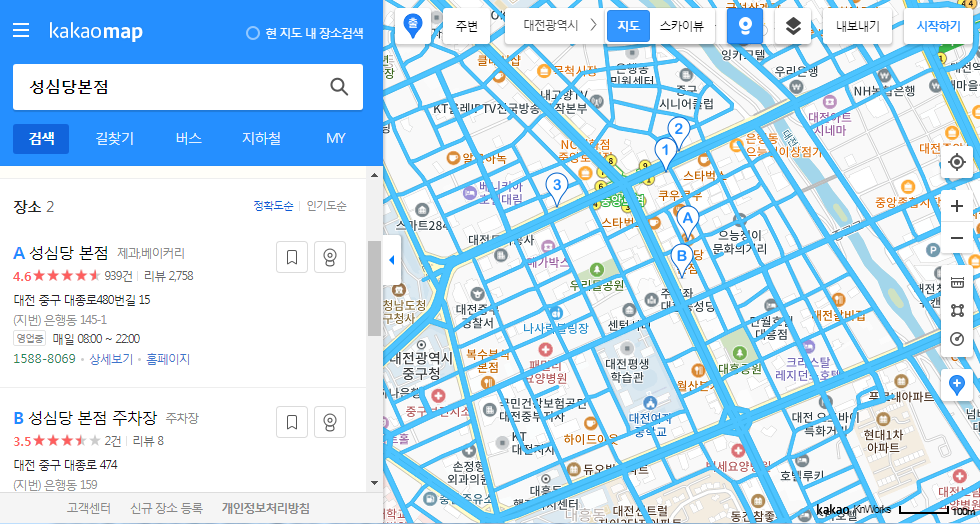
Task: Open the 성심당 본점 place title
Action: [69, 253]
